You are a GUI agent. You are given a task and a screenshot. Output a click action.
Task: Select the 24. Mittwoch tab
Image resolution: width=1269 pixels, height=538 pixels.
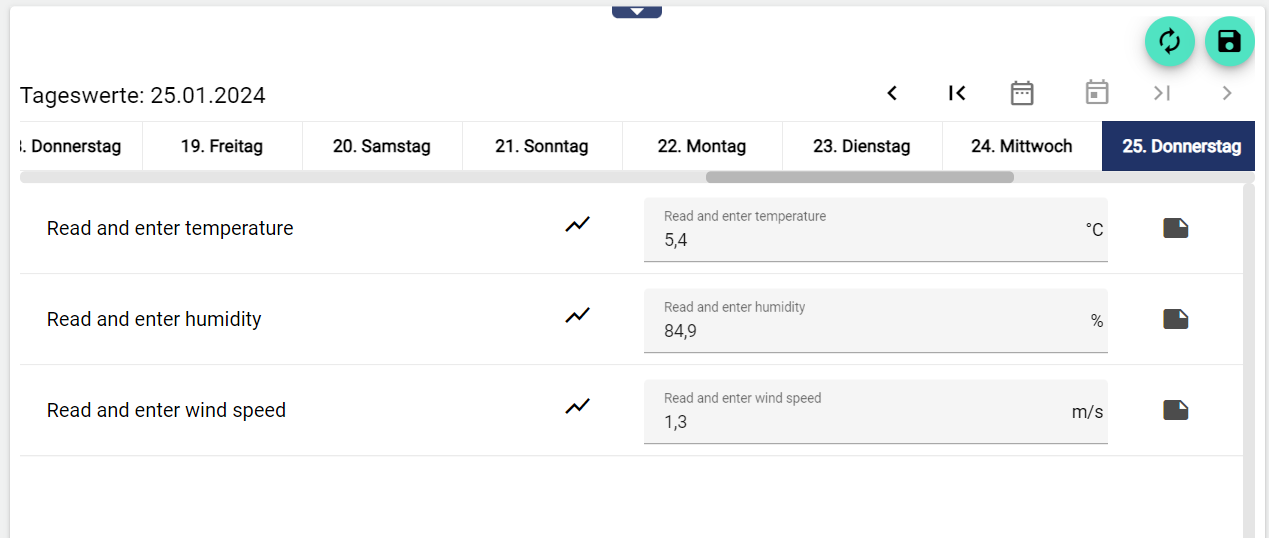pos(1021,146)
